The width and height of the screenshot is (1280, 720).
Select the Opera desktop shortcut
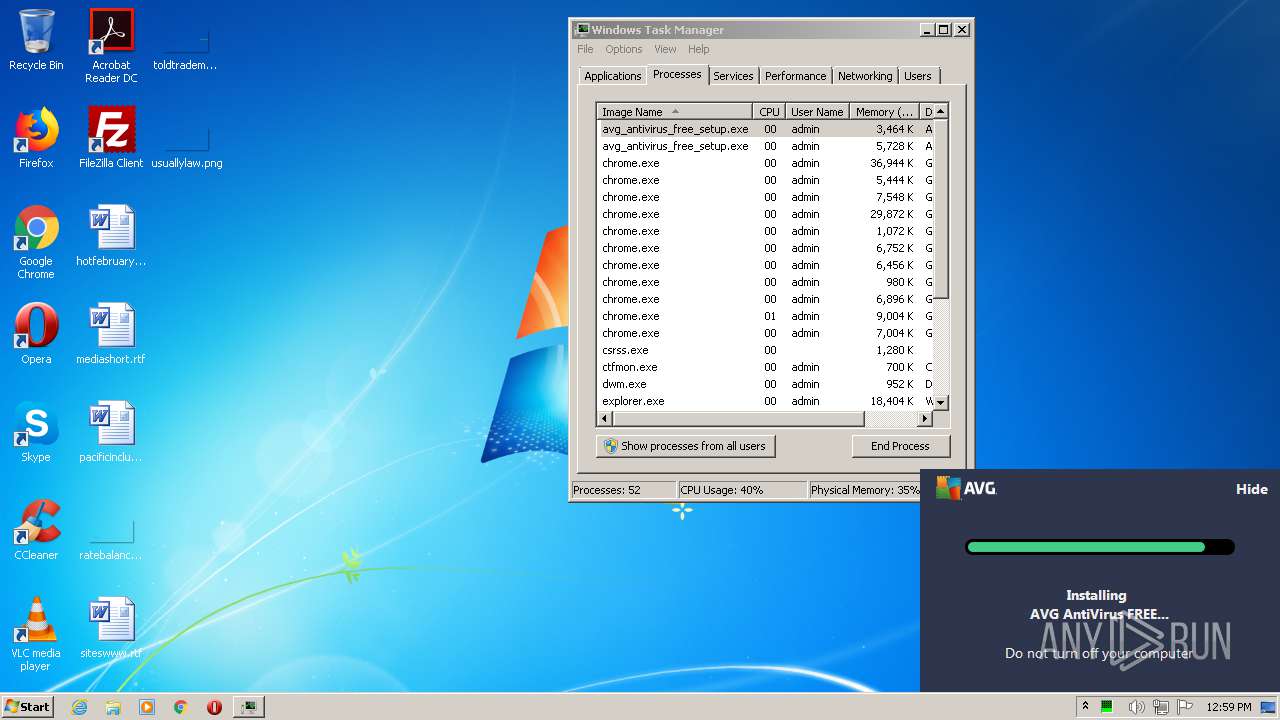(36, 334)
